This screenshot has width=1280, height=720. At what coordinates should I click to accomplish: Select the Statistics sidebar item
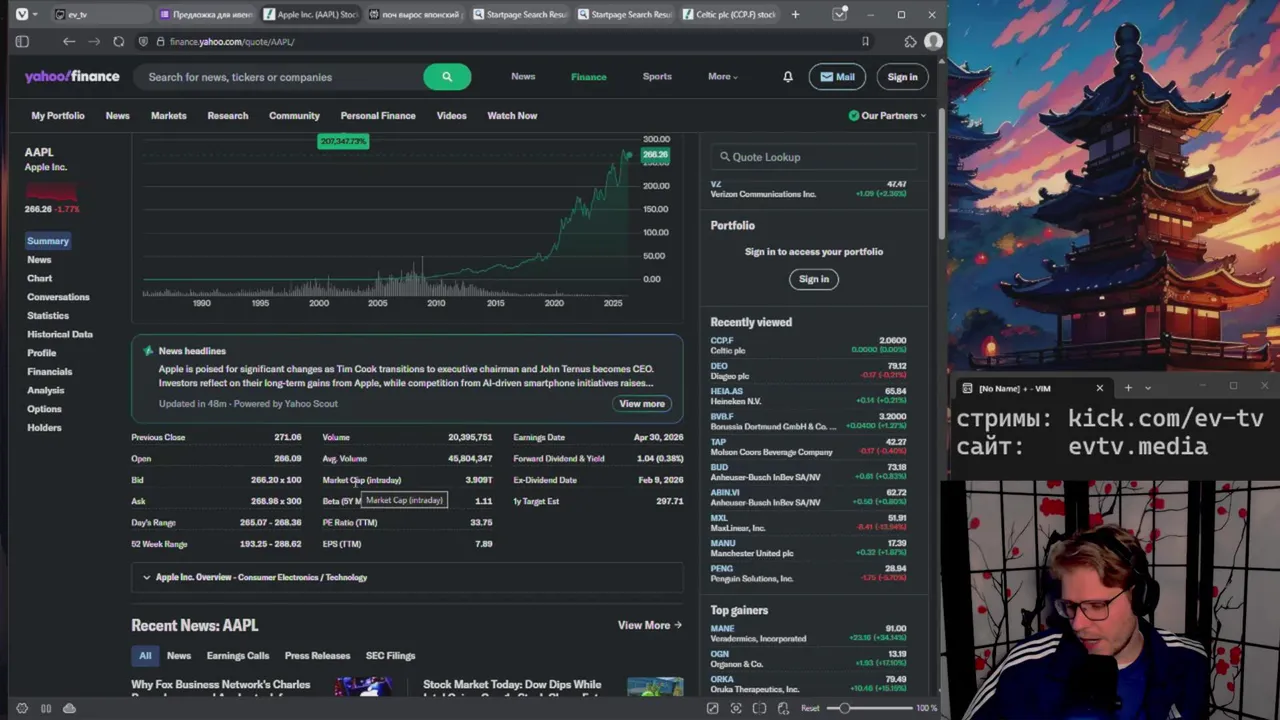tap(48, 316)
